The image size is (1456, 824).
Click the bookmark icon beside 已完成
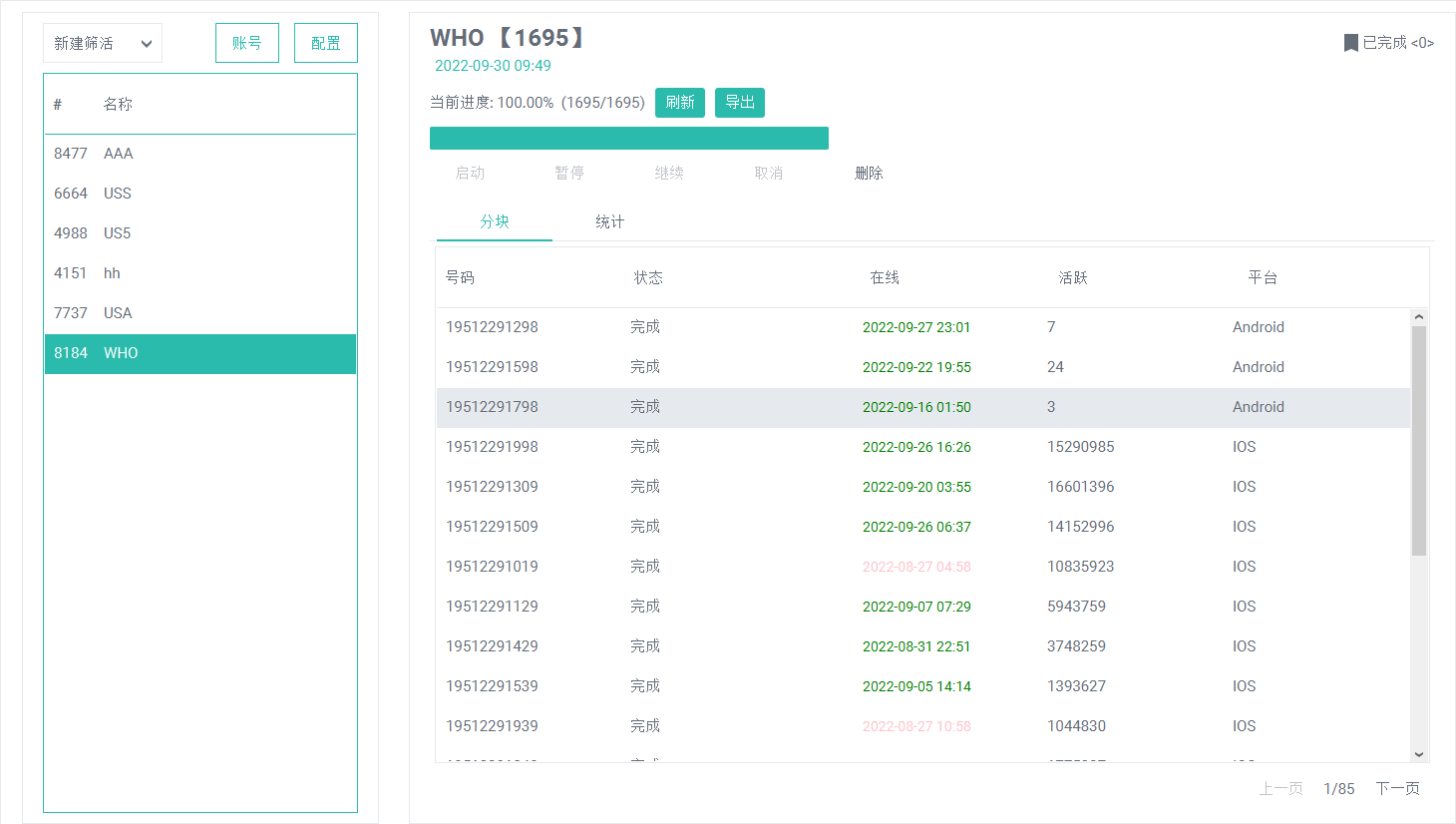(x=1350, y=43)
